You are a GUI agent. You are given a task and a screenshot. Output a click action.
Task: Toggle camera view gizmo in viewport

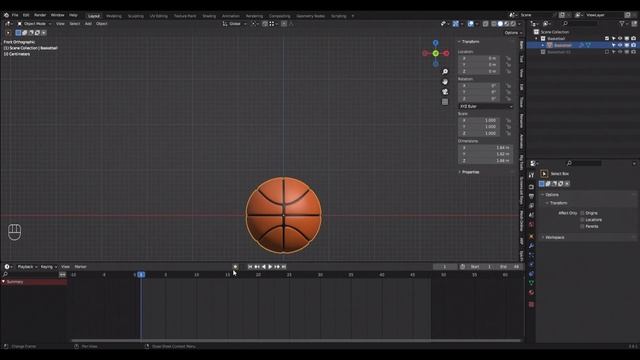click(445, 92)
